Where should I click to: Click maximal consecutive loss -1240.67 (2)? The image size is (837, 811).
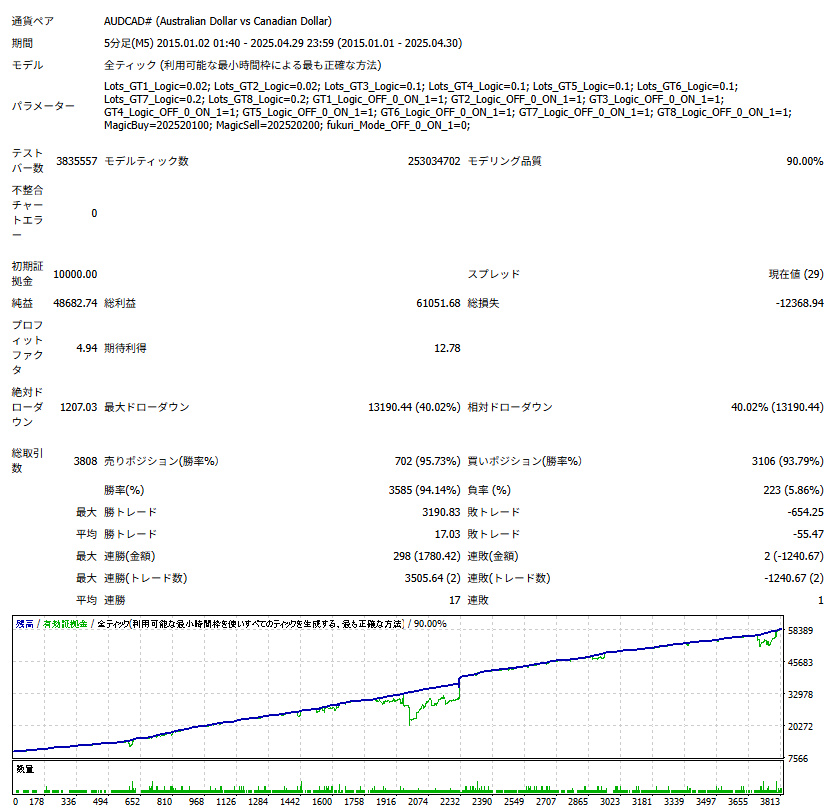(x=794, y=578)
